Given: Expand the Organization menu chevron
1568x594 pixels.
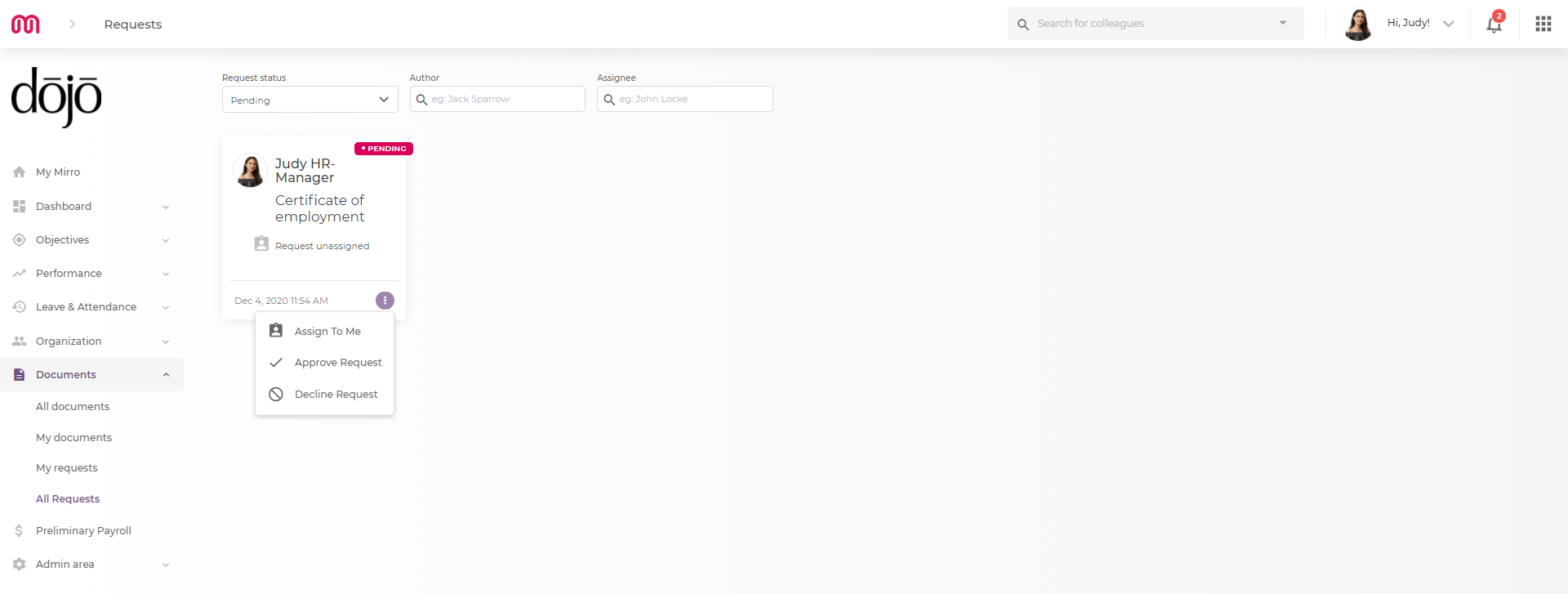Looking at the screenshot, I should tap(166, 342).
